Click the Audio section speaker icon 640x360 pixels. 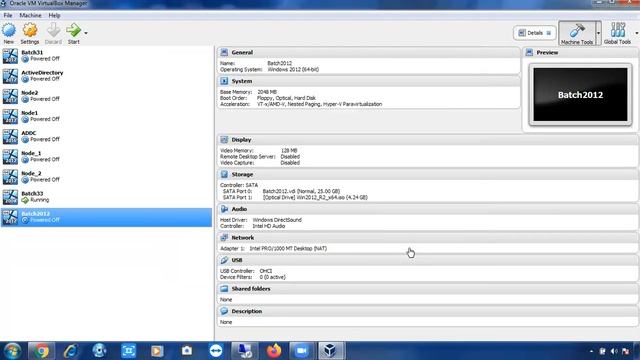224,209
